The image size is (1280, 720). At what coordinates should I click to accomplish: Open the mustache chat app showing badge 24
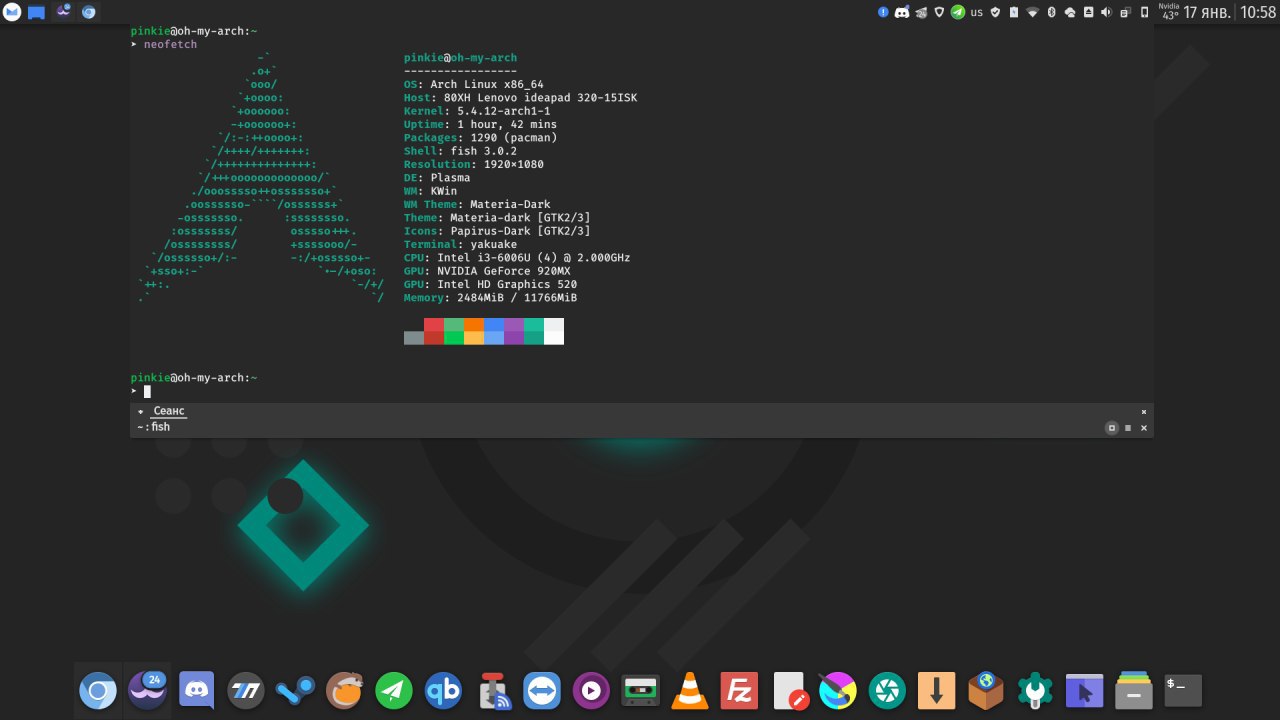[147, 691]
